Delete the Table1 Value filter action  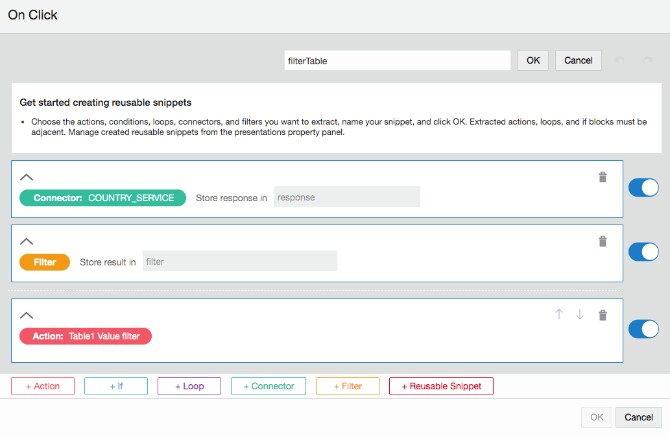602,315
